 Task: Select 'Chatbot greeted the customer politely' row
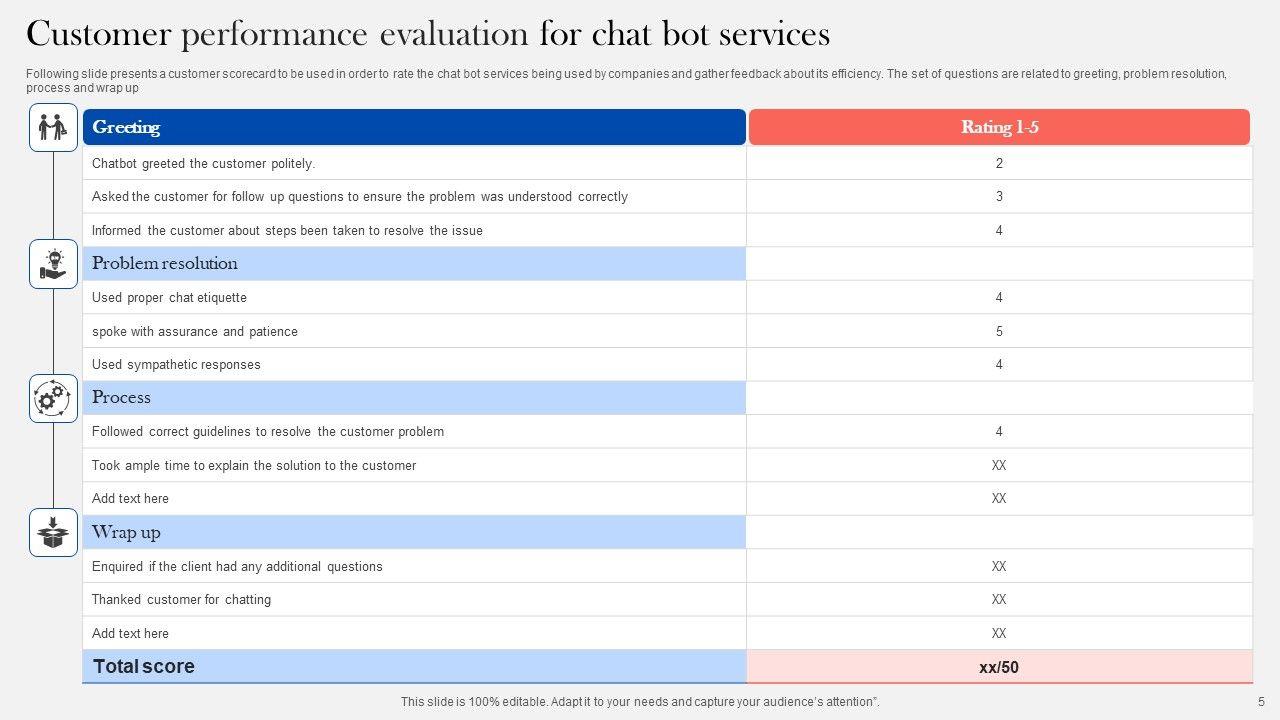(203, 163)
